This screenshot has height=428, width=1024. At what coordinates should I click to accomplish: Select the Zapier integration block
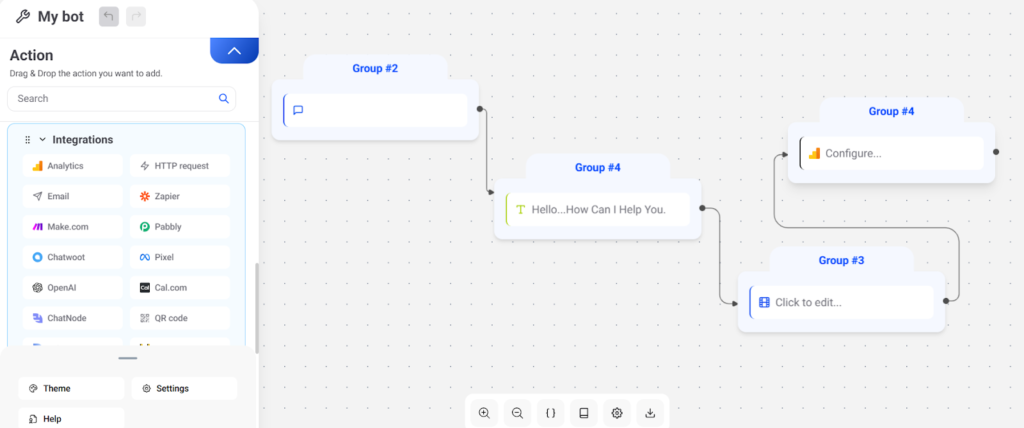coord(180,196)
